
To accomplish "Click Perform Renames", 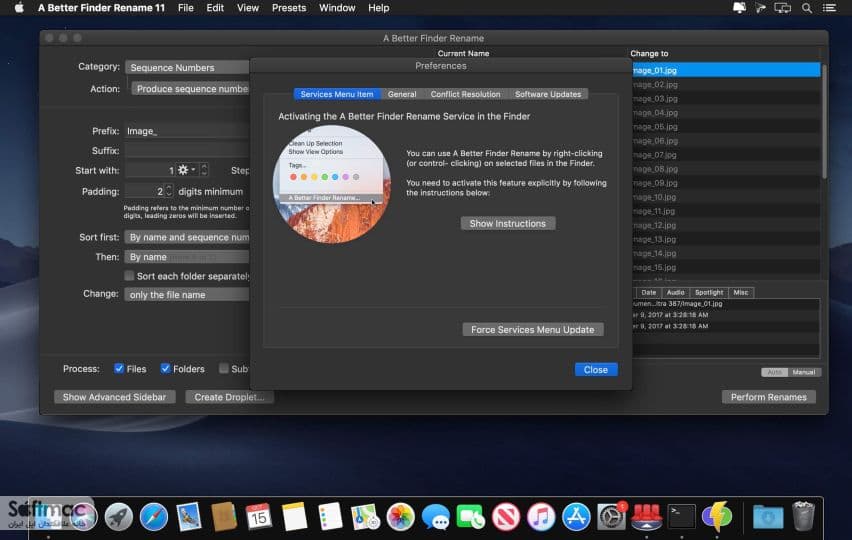I will pos(768,397).
